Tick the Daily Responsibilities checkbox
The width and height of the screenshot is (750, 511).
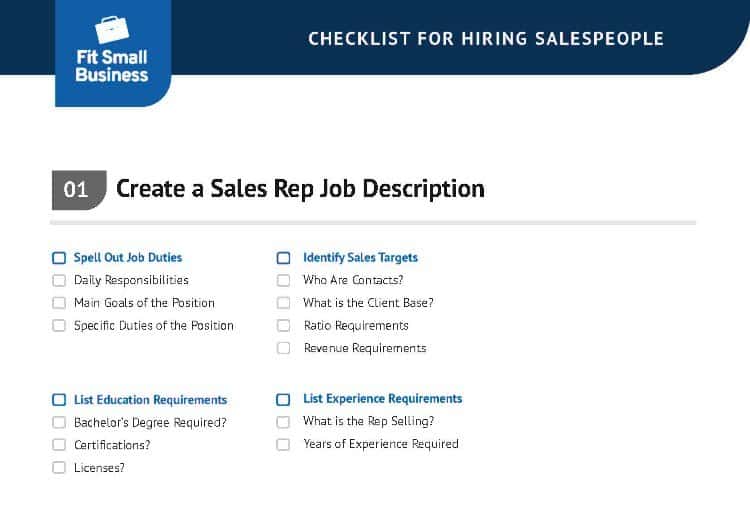point(59,280)
